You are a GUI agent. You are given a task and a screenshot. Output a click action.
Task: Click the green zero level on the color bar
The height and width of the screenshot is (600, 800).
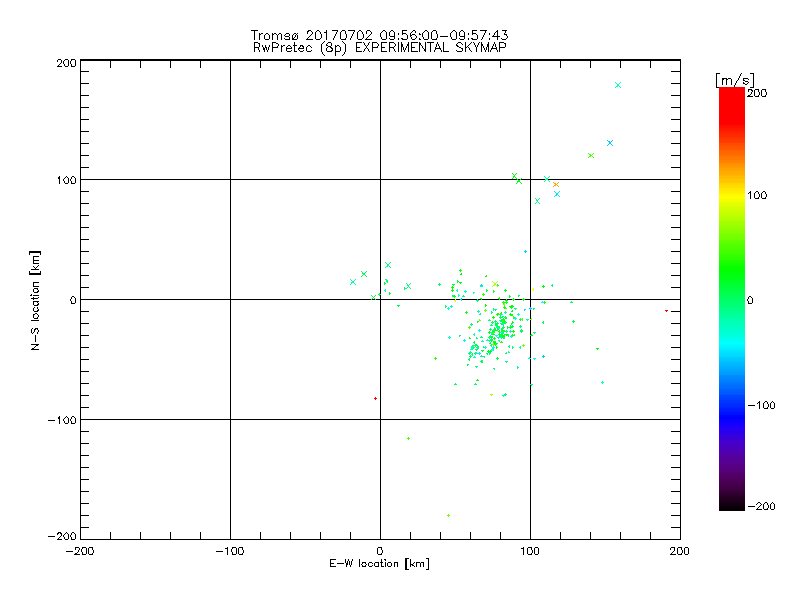(732, 299)
